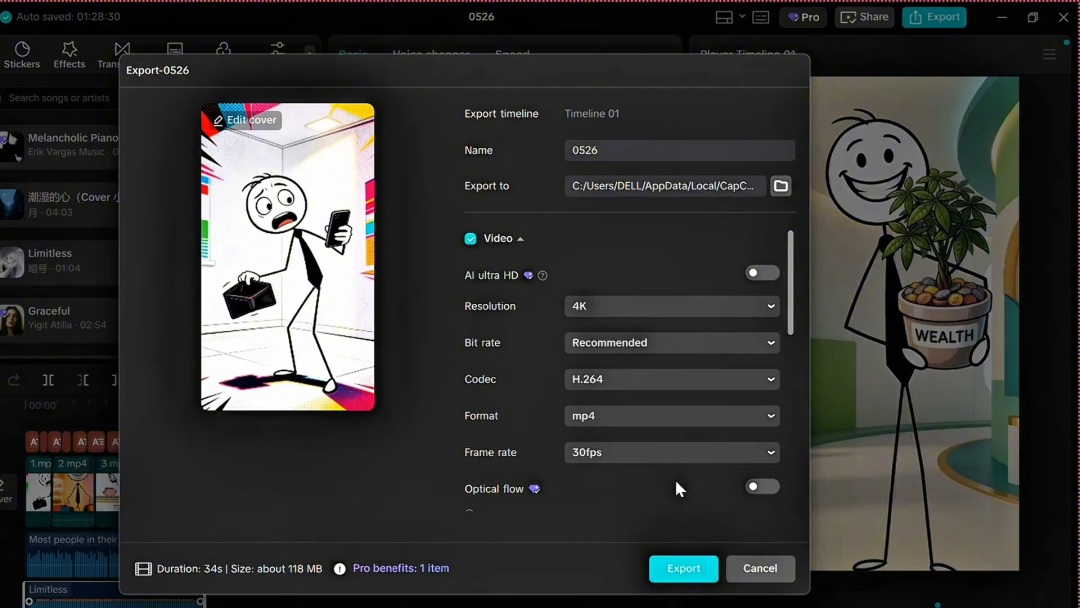Click the top-right Export button
This screenshot has width=1080, height=608.
(x=934, y=17)
